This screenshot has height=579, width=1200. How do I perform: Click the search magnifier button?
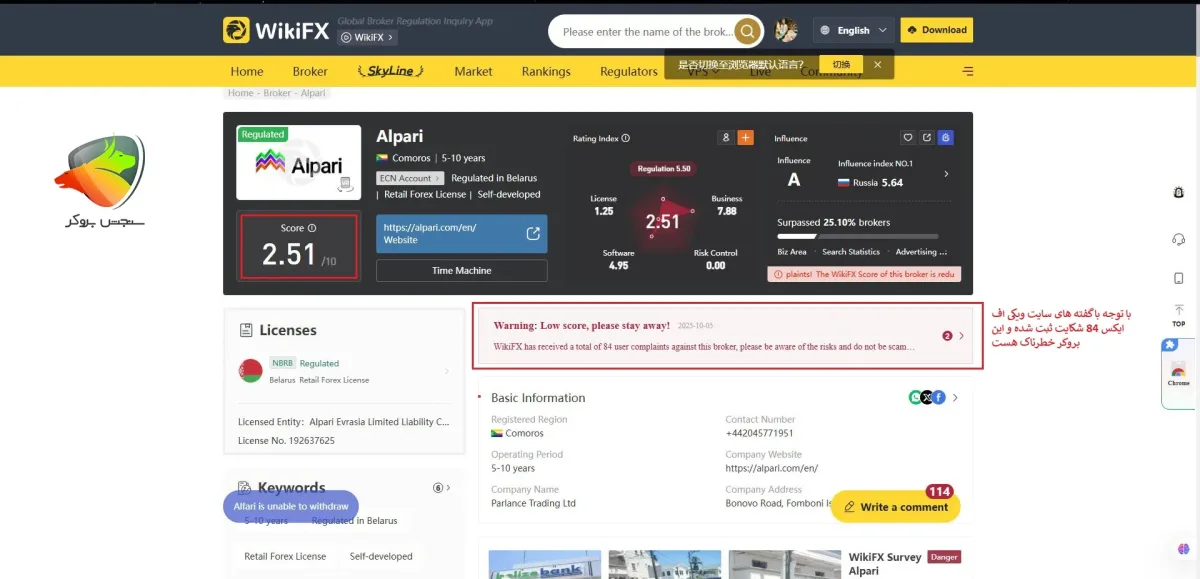click(x=747, y=31)
